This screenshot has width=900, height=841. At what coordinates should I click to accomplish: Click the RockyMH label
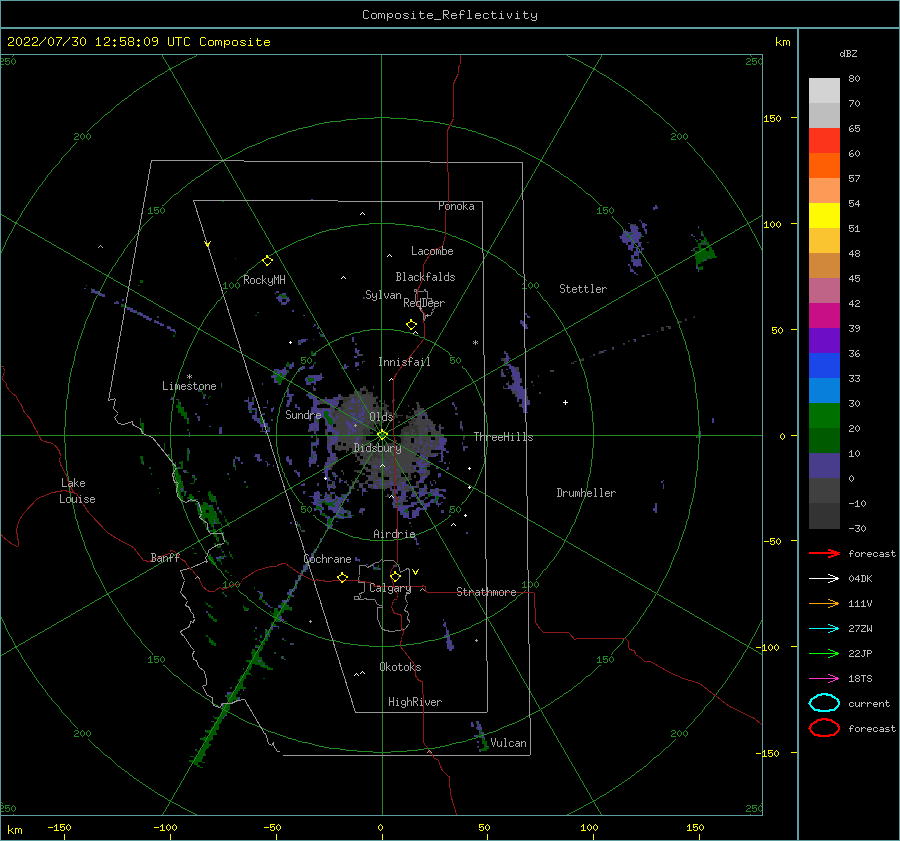coord(264,280)
